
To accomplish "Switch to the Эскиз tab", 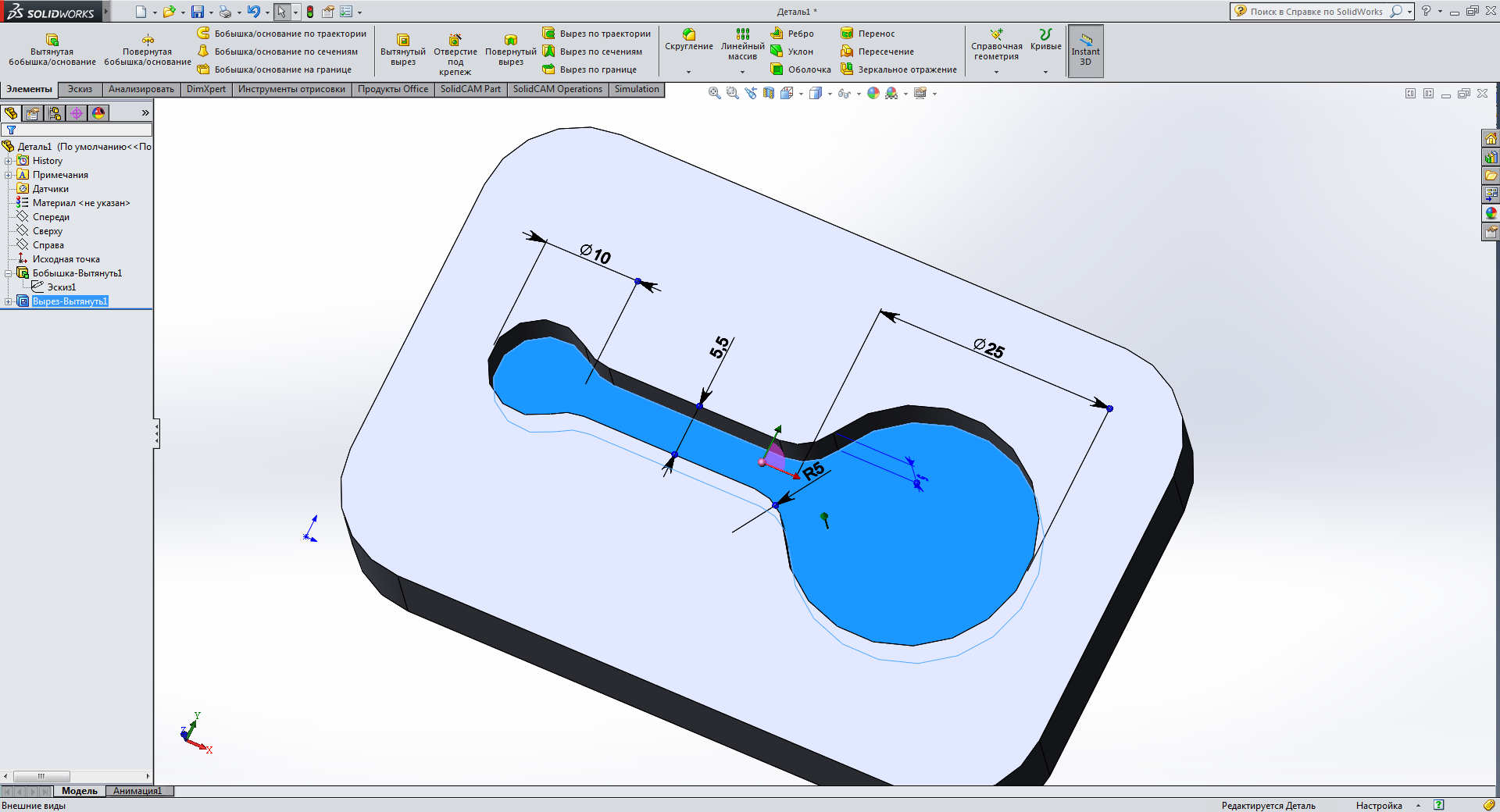I will coord(80,89).
